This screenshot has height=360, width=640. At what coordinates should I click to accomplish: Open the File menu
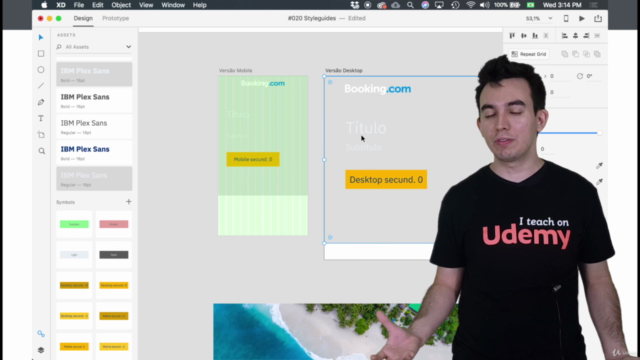click(79, 5)
